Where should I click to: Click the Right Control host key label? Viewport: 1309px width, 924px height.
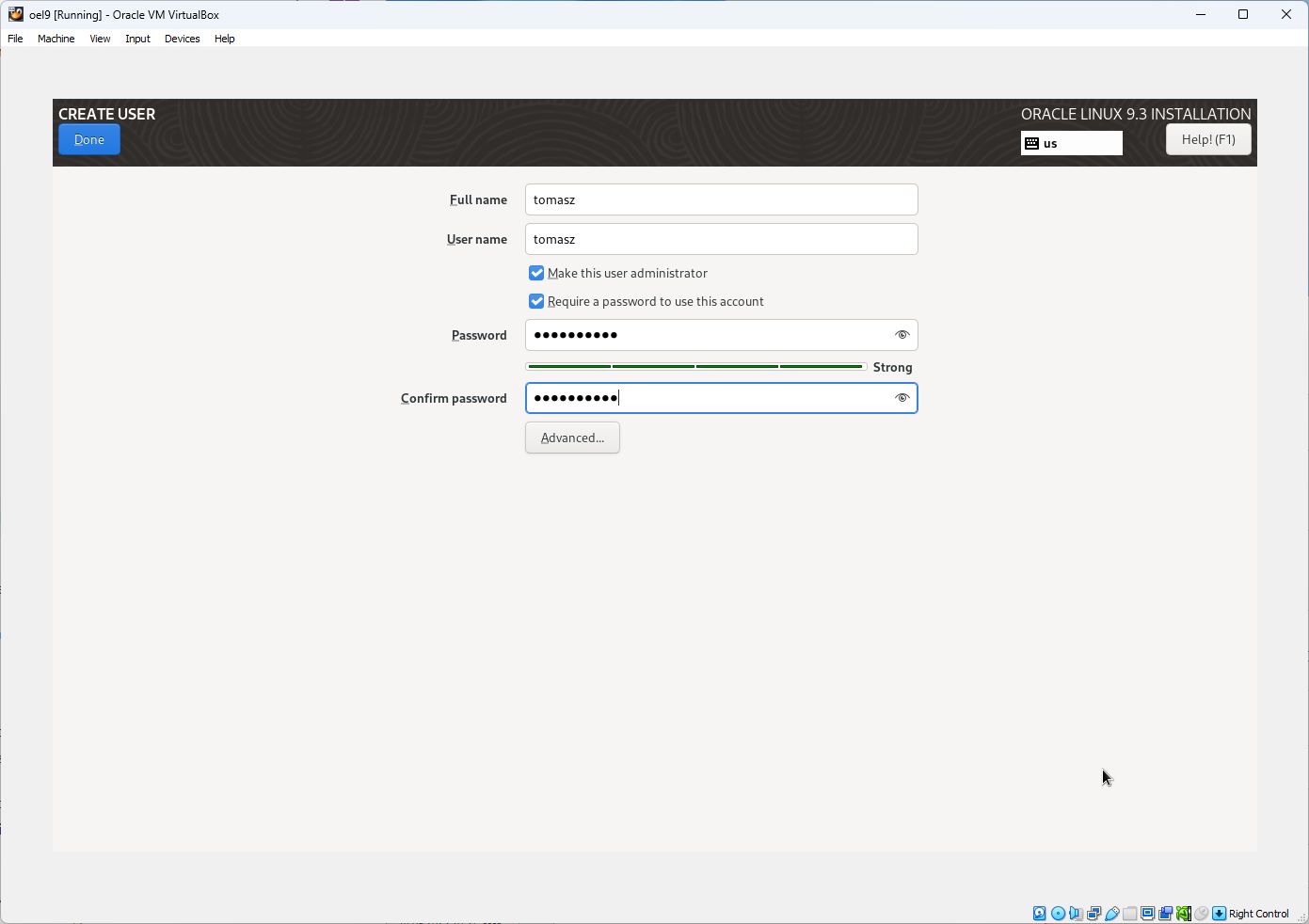pyautogui.click(x=1258, y=914)
